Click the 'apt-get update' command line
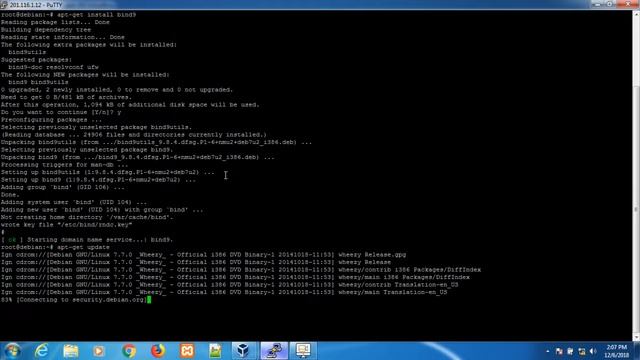This screenshot has width=640, height=360. (55, 247)
